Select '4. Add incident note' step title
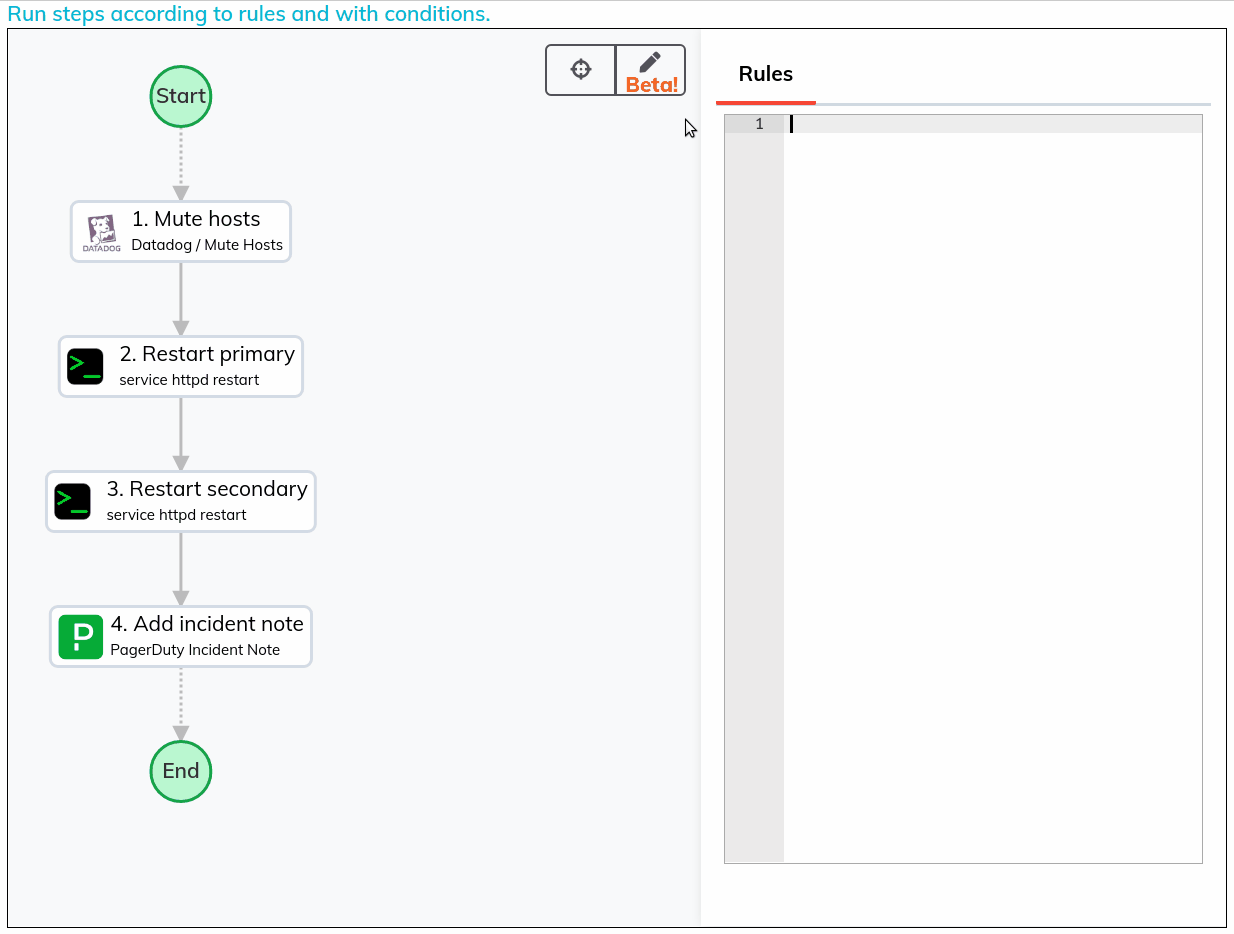 tap(207, 624)
